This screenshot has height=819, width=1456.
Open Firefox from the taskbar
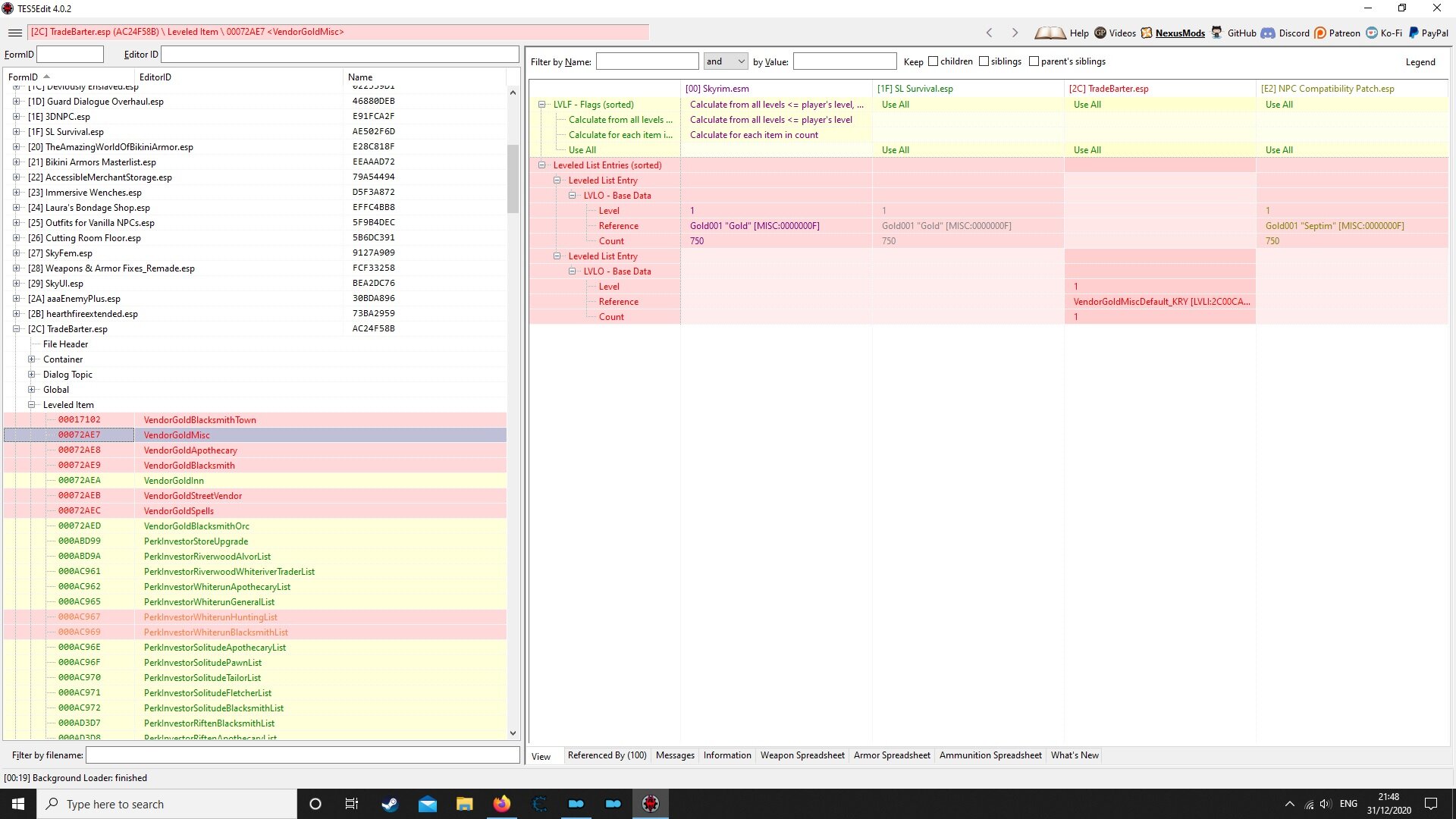click(501, 804)
